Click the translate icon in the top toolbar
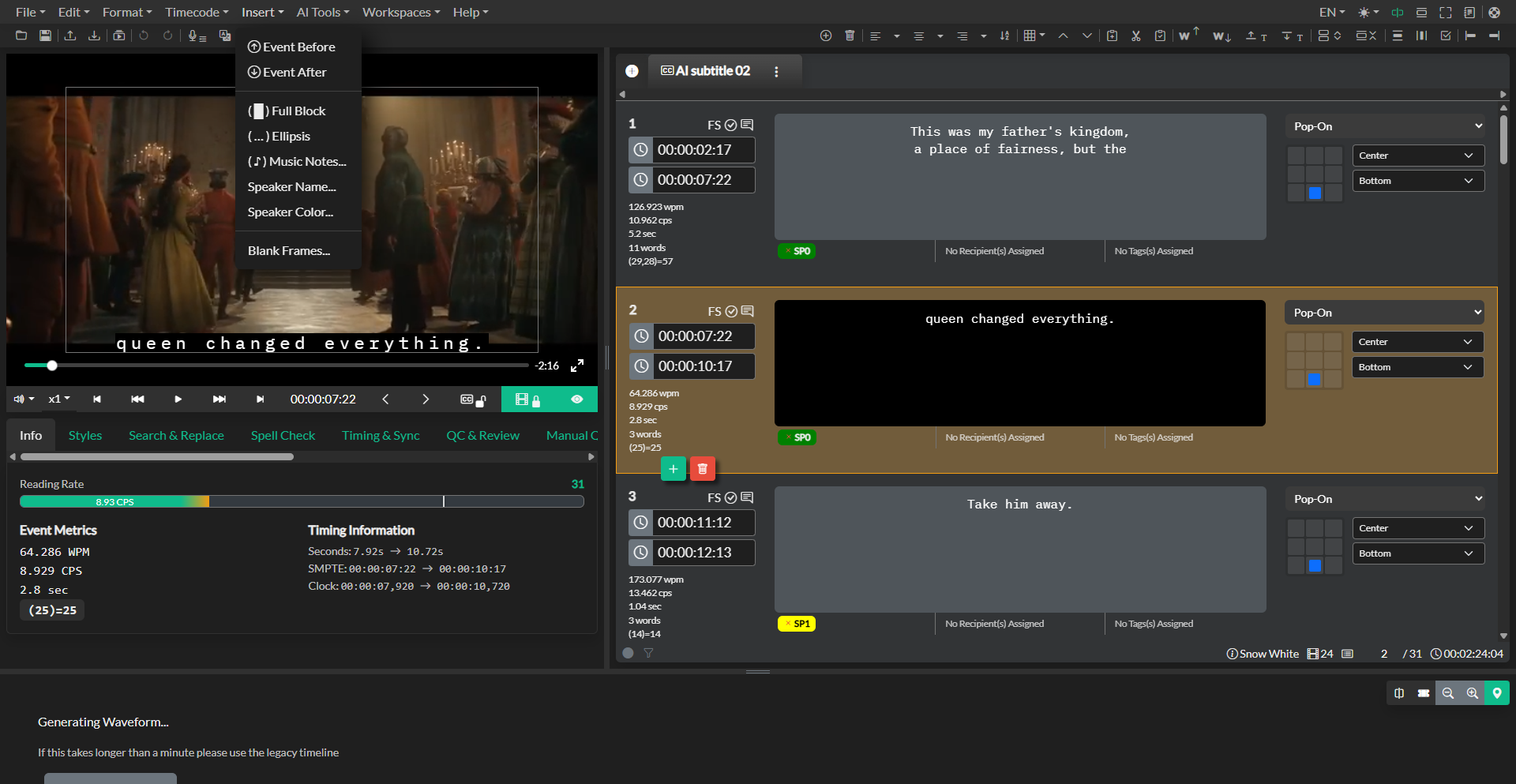Screen dimensions: 1516x784 click(x=225, y=36)
